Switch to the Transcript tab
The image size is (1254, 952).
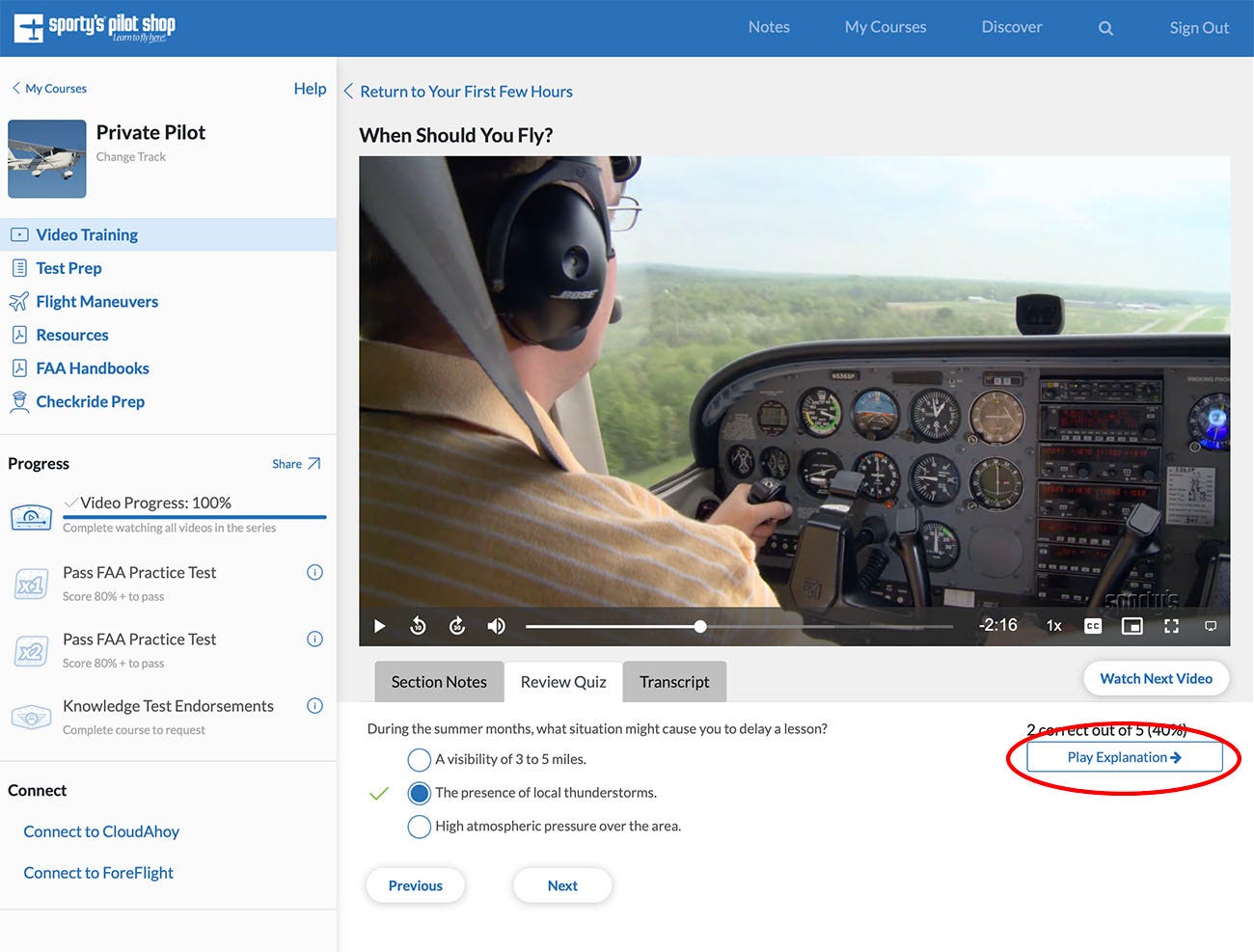click(674, 682)
